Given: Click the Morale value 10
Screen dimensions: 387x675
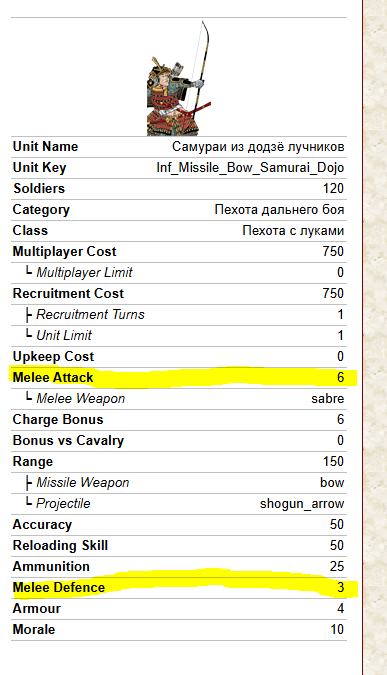Looking at the screenshot, I should click(x=337, y=630).
